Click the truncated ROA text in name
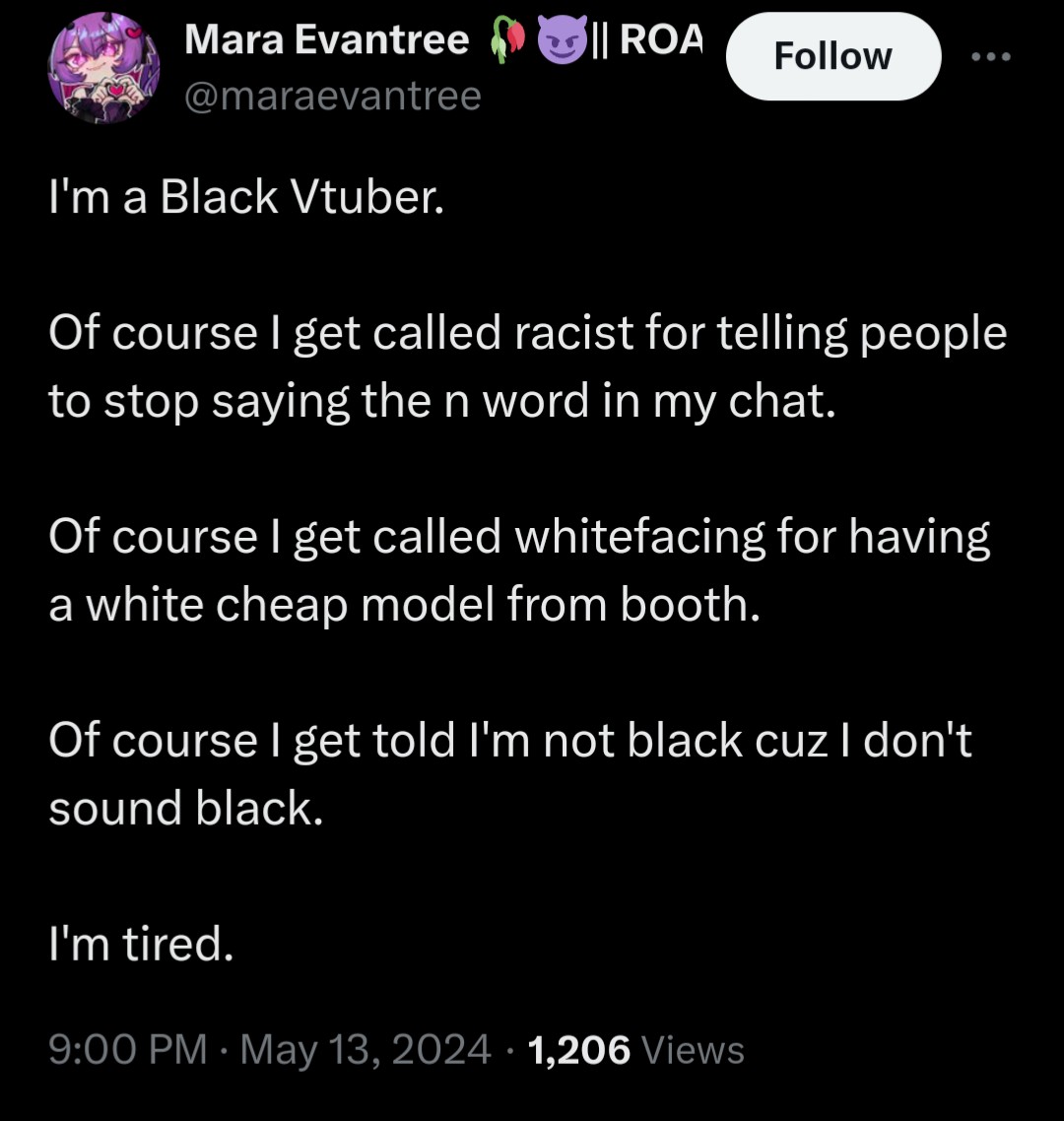Viewport: 1064px width, 1121px height. [661, 39]
